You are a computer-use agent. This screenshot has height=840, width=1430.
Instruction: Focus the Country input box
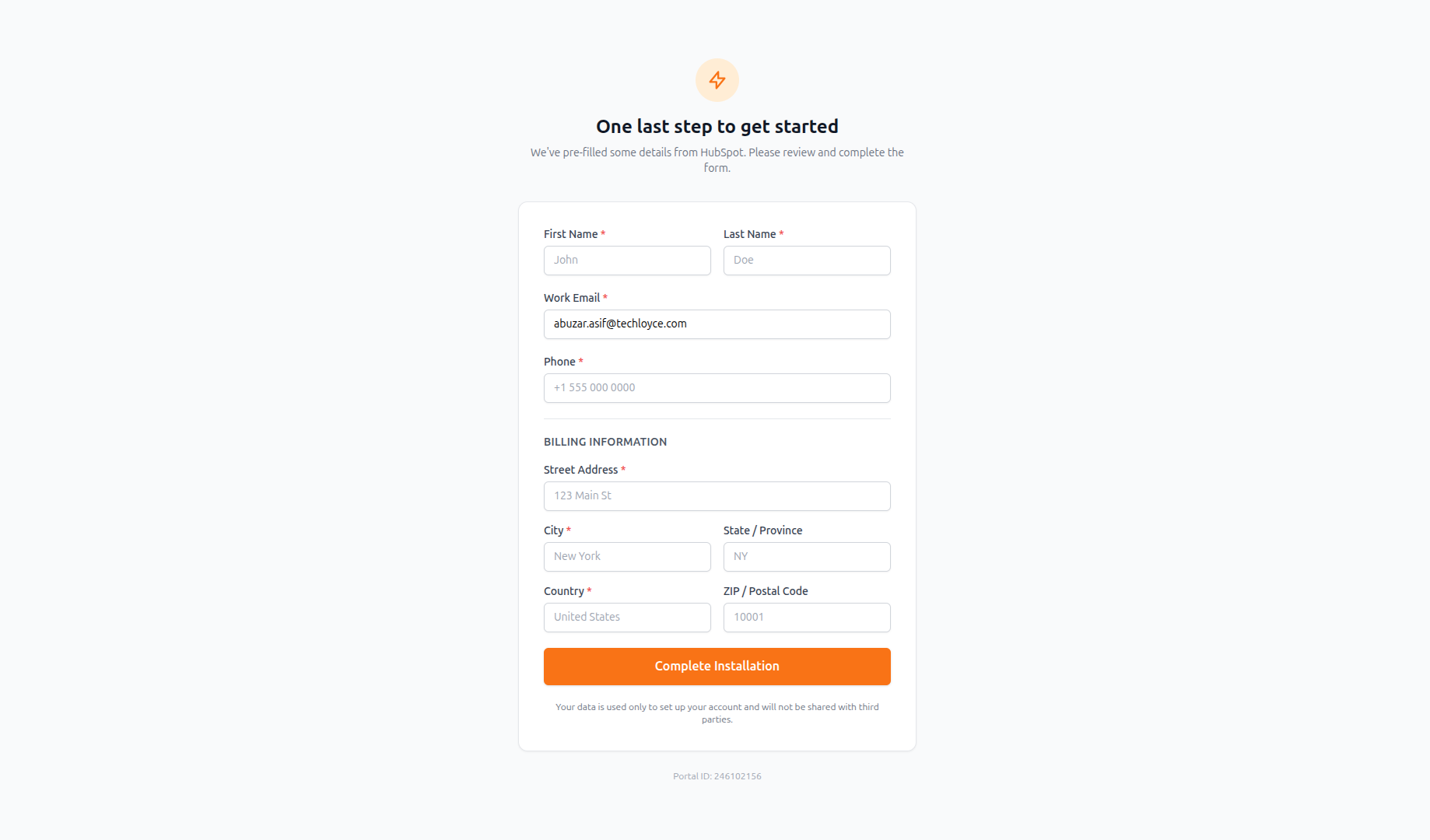pos(627,618)
